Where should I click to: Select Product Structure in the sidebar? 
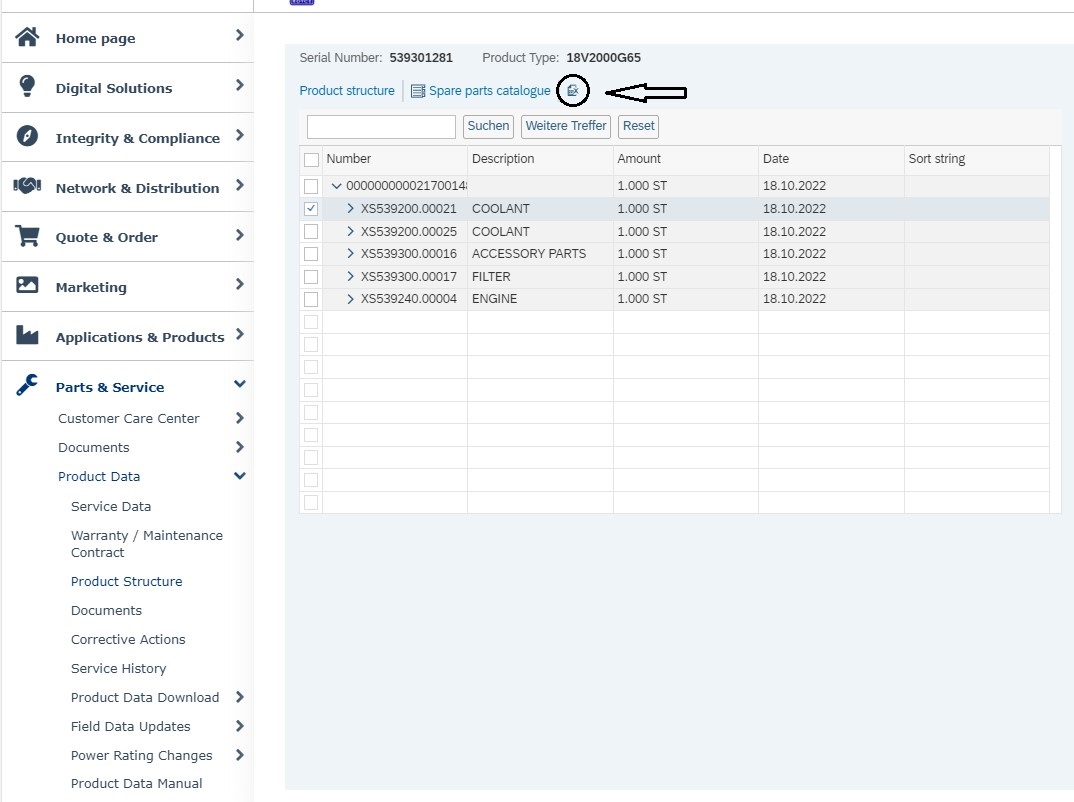pos(127,581)
